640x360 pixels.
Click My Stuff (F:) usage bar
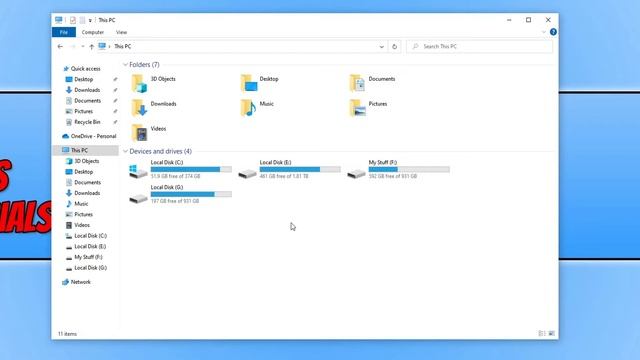click(409, 169)
